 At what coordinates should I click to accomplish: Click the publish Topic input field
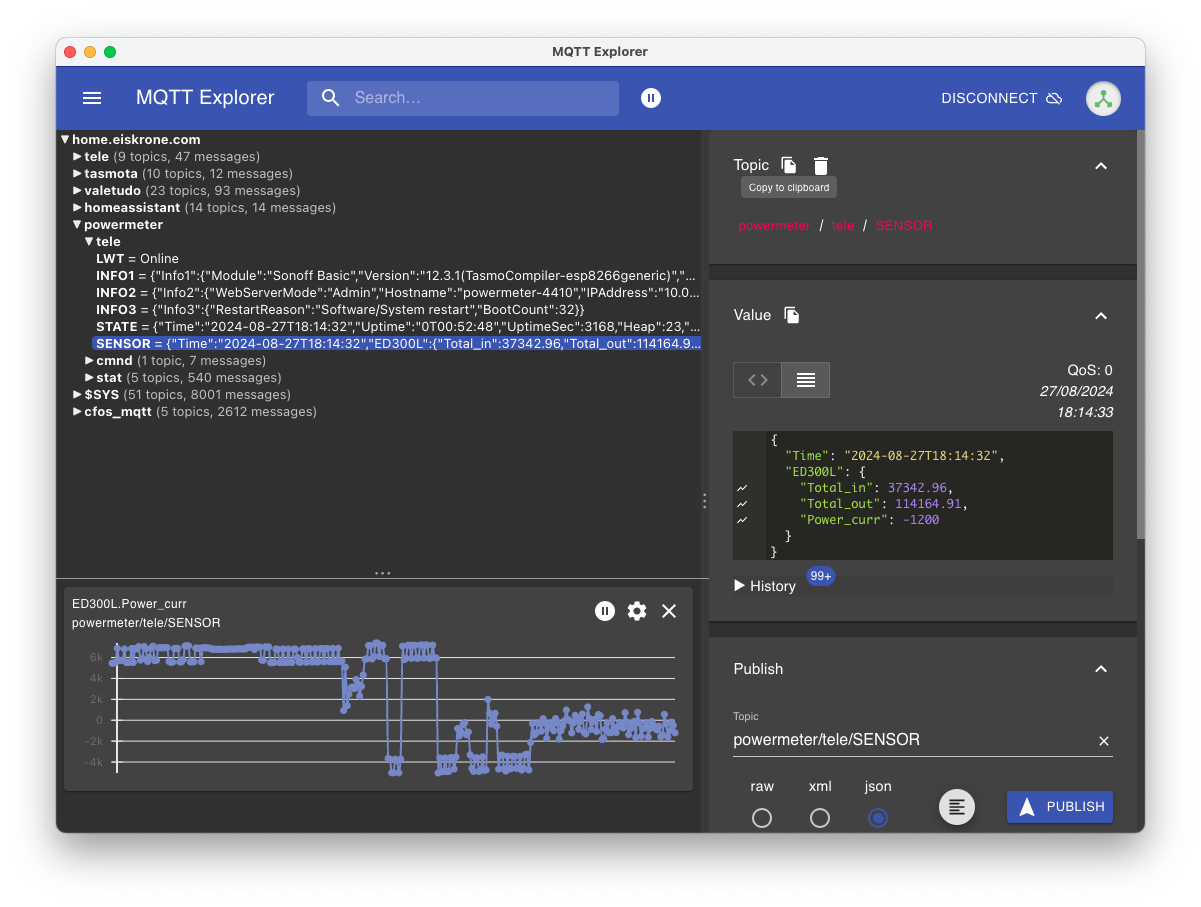click(912, 740)
